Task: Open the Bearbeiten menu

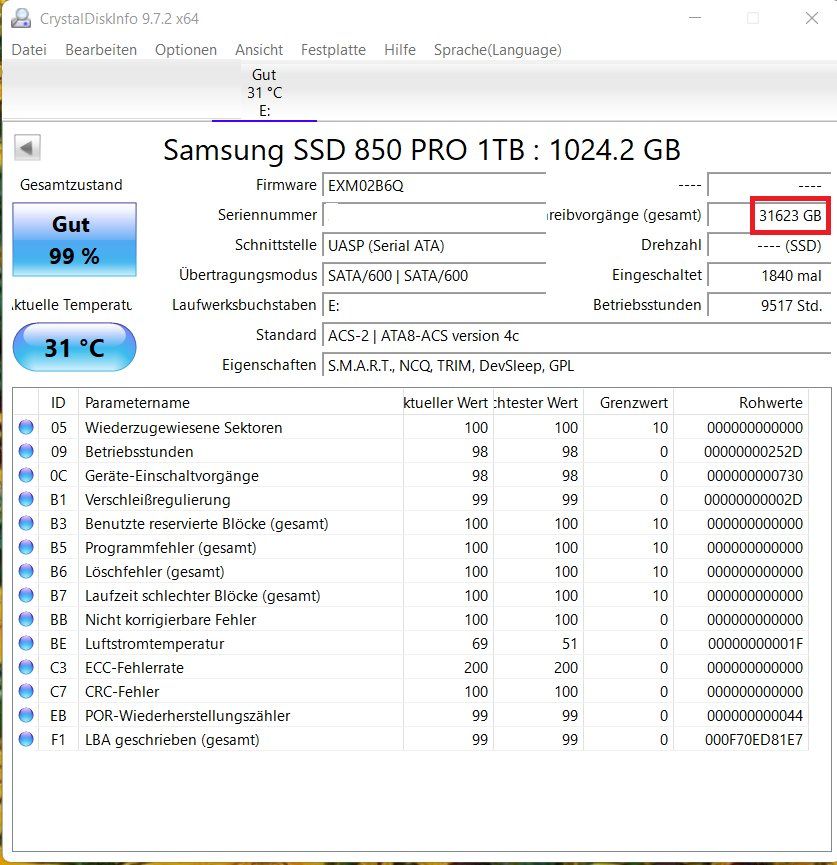Action: click(101, 50)
